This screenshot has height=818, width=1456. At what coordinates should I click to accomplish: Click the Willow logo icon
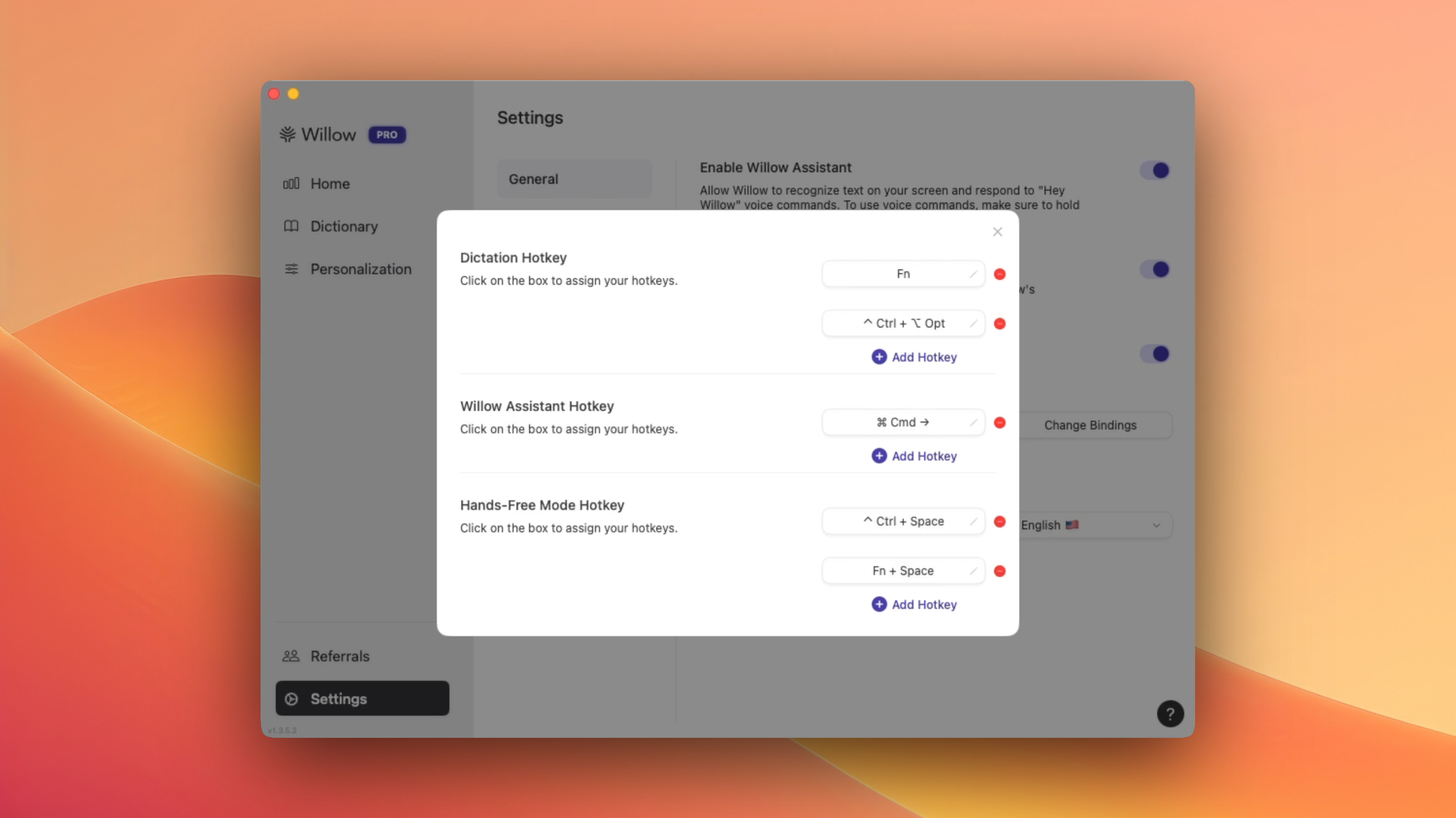click(287, 134)
